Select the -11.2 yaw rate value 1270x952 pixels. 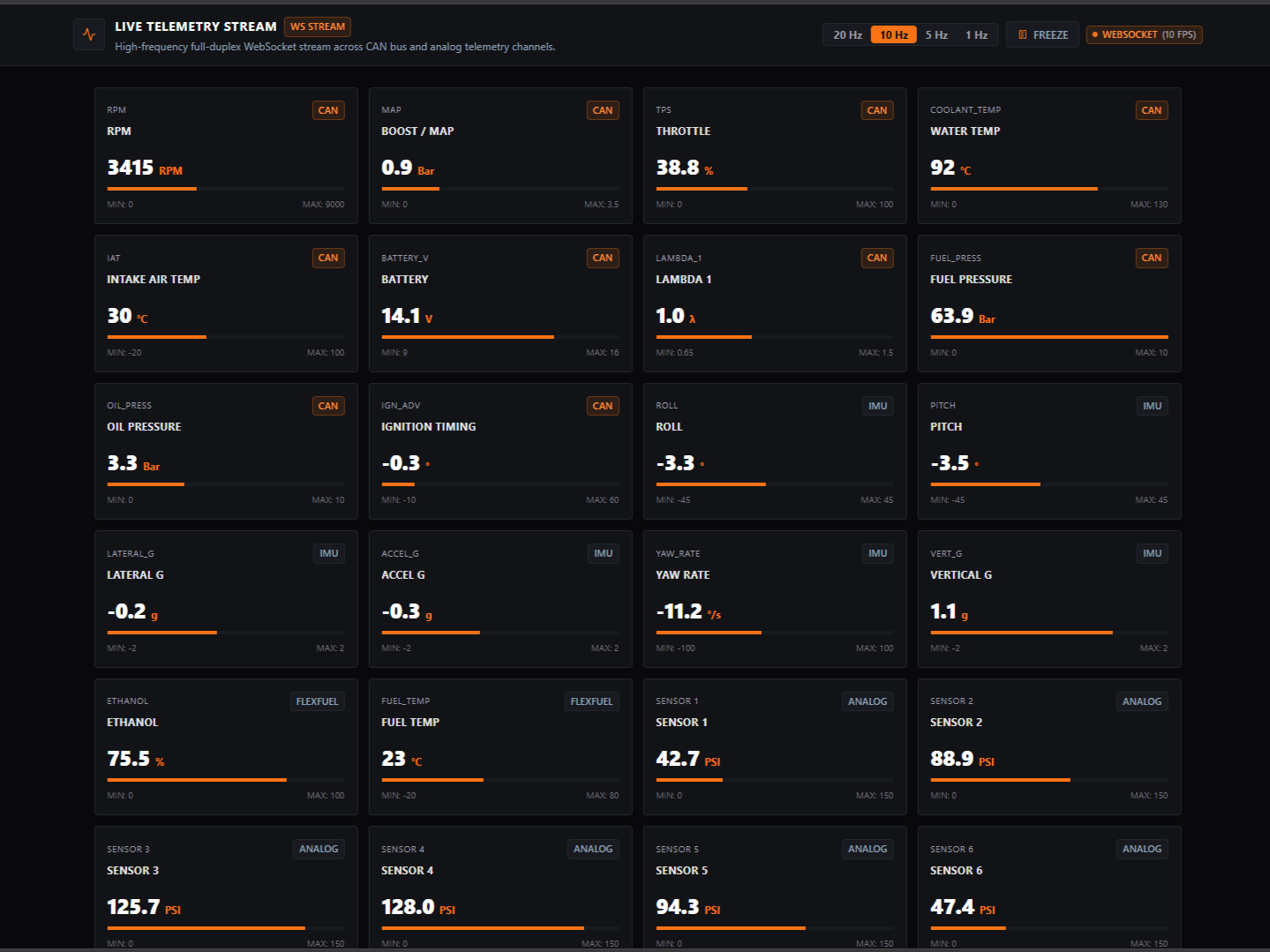pos(688,611)
